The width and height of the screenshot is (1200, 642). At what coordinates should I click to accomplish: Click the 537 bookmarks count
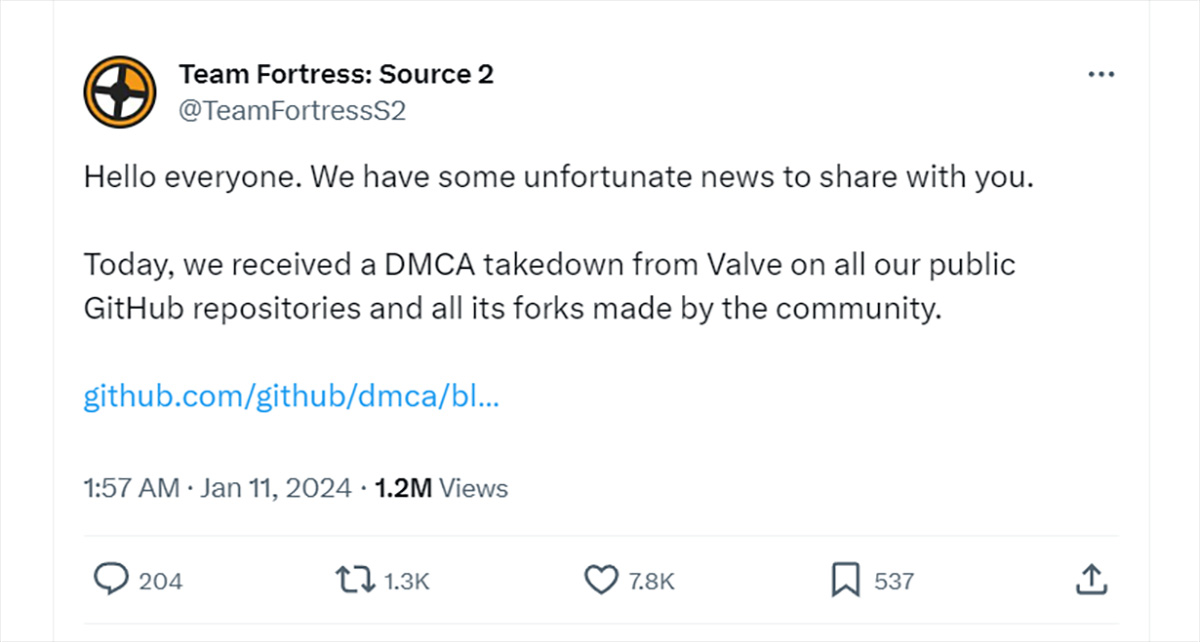click(x=894, y=580)
